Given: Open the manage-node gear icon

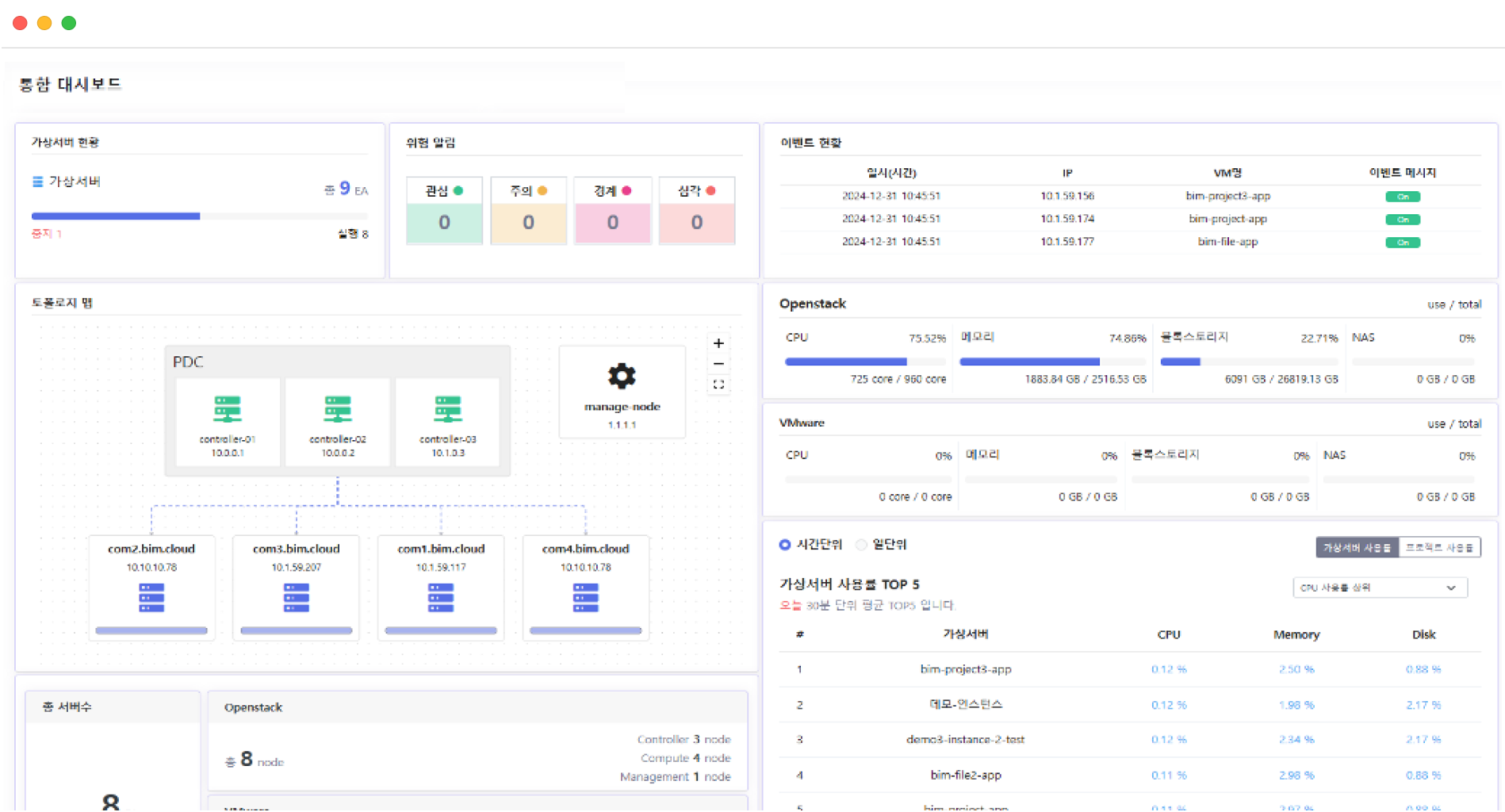Looking at the screenshot, I should coord(622,376).
